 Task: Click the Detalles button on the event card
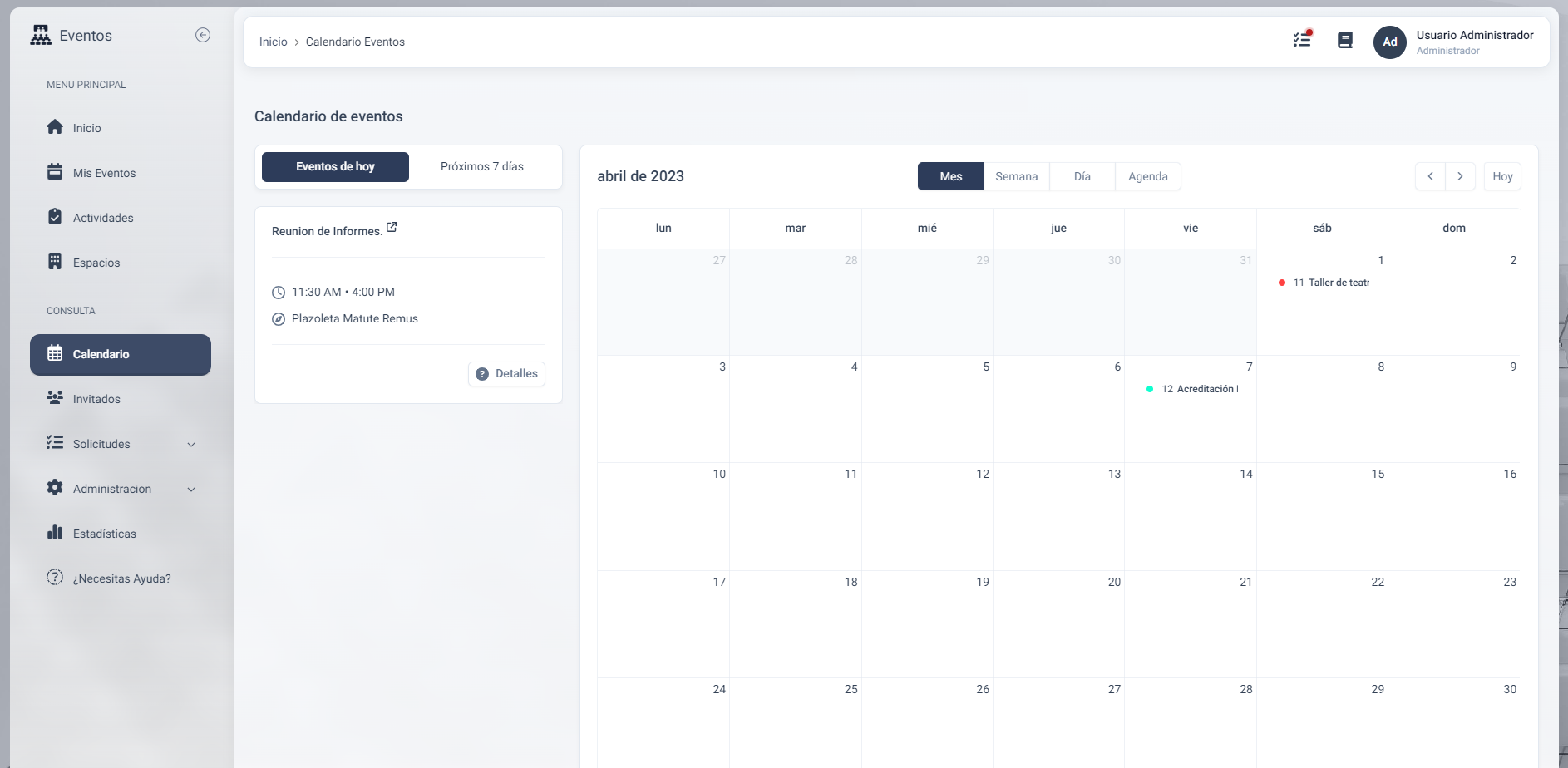[x=506, y=373]
